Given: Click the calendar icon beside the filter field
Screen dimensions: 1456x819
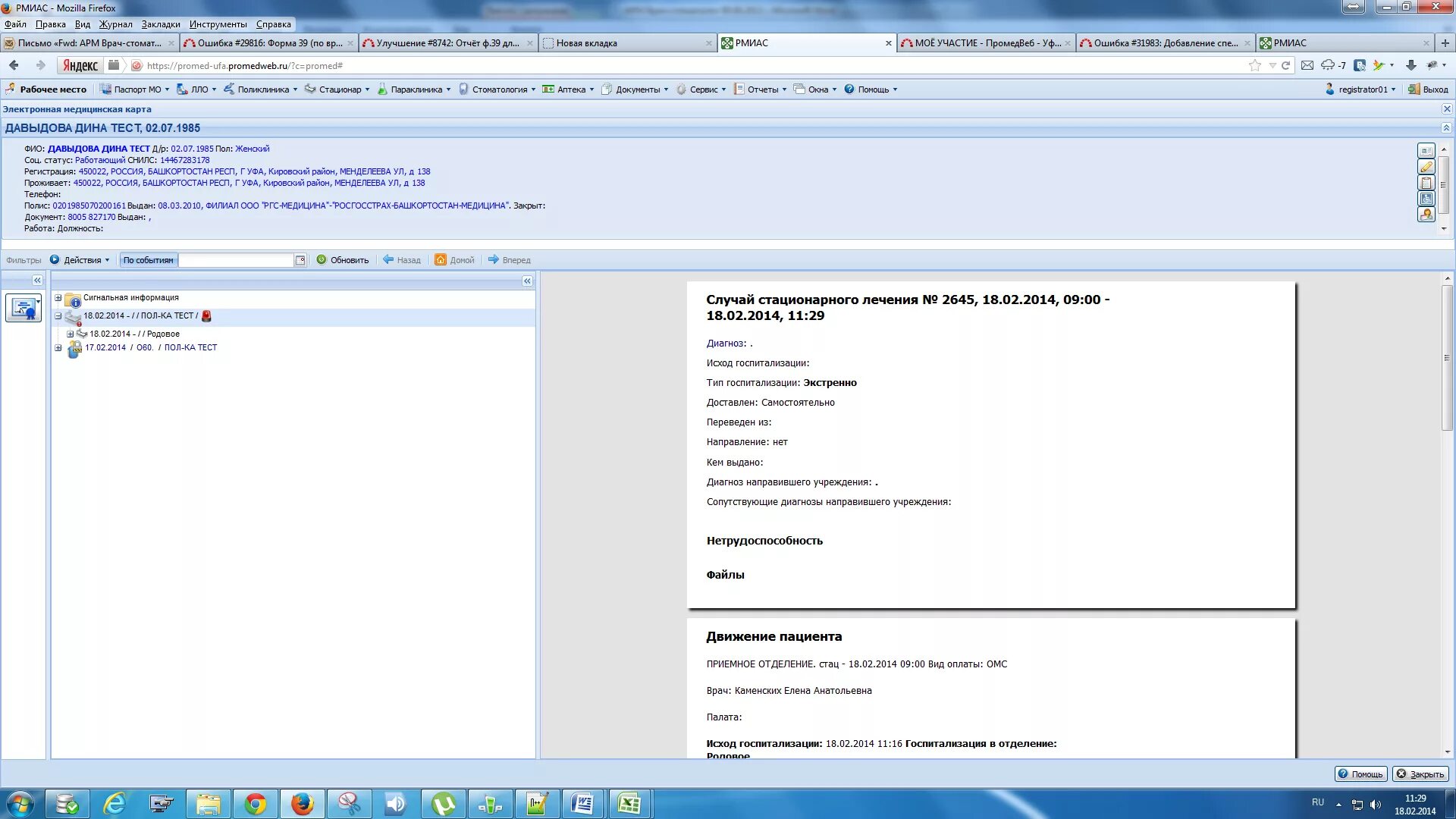Looking at the screenshot, I should tap(300, 260).
